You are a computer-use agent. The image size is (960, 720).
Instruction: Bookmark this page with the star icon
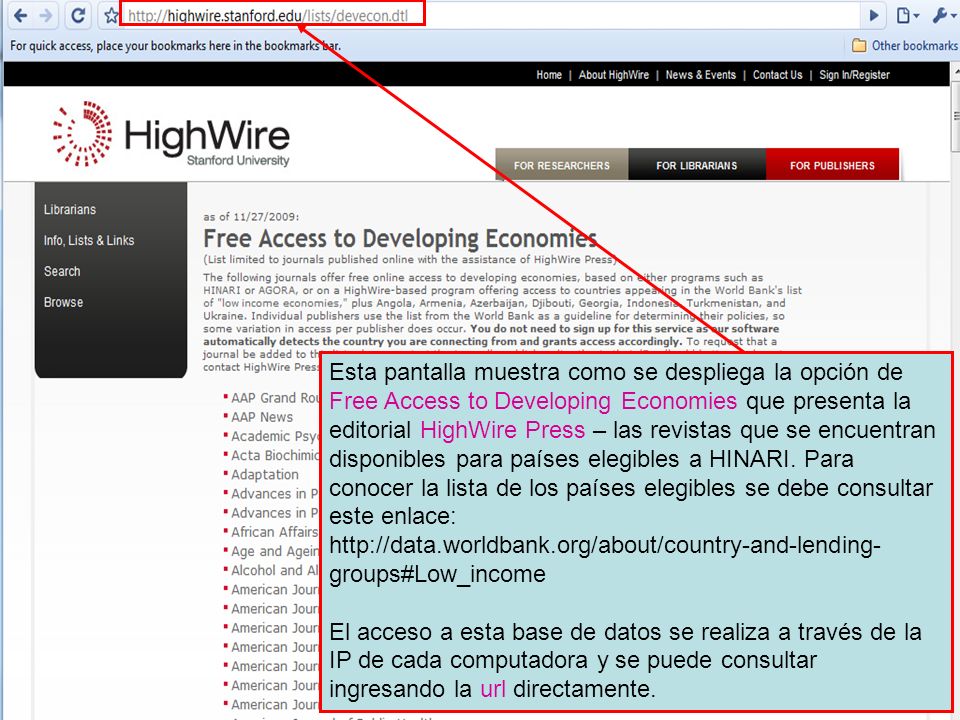(x=111, y=16)
